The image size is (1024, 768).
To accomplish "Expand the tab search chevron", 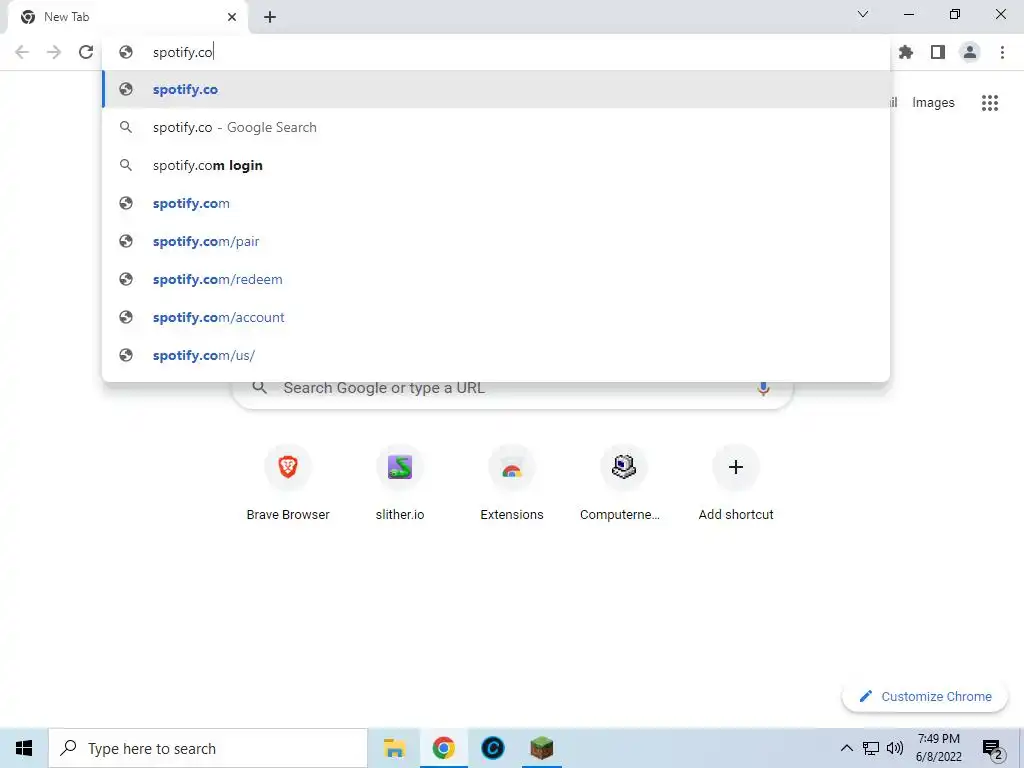I will click(x=863, y=14).
